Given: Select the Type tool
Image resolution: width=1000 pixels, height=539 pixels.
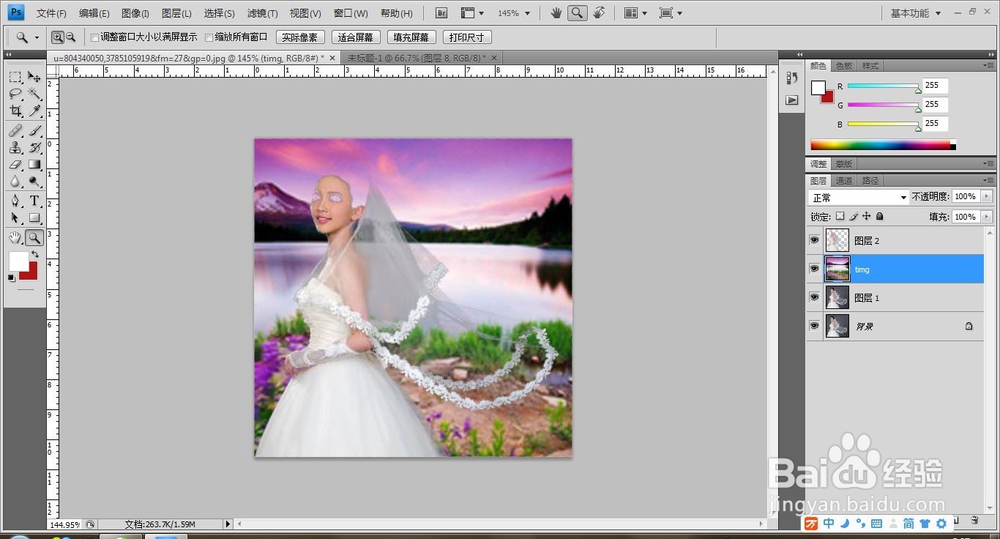Looking at the screenshot, I should point(34,201).
